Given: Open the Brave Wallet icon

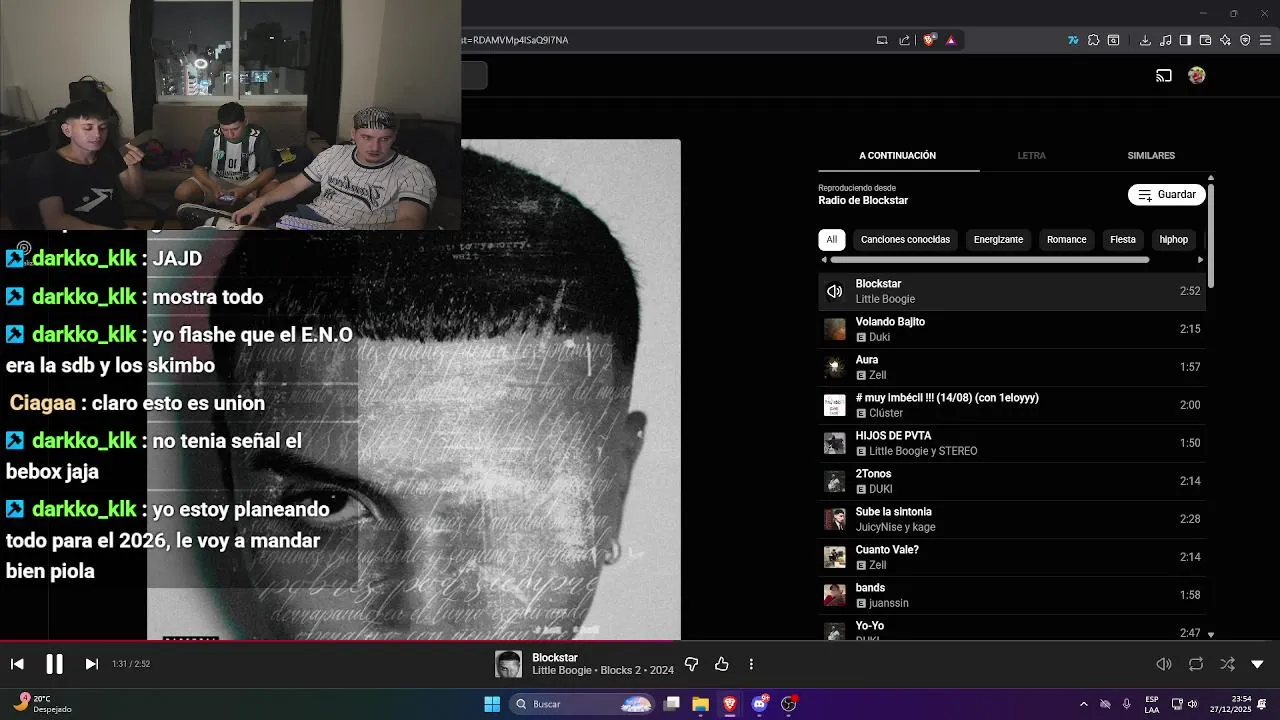Looking at the screenshot, I should coord(1205,40).
